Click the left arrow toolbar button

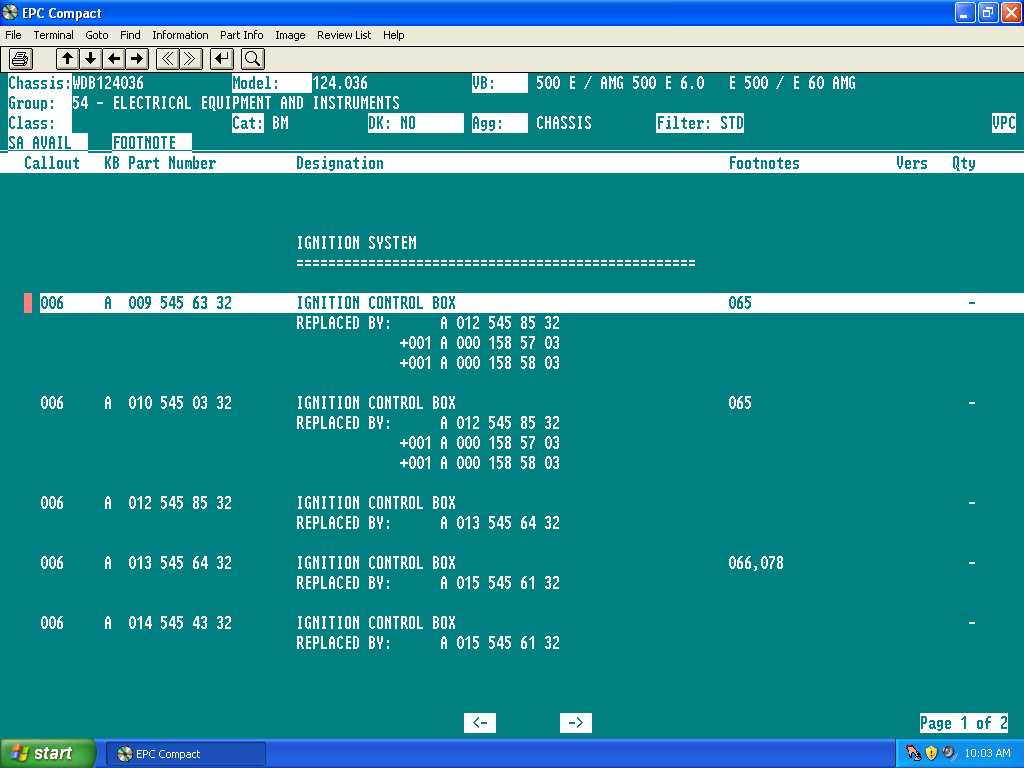pyautogui.click(x=114, y=59)
